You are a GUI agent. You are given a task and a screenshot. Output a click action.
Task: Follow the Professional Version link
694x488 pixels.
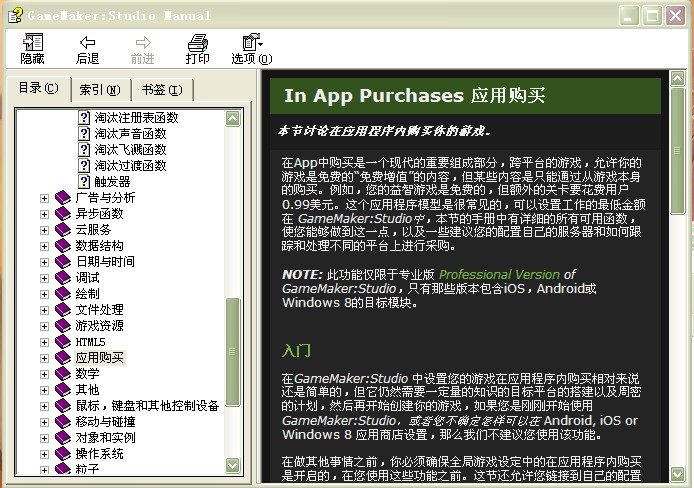point(499,275)
